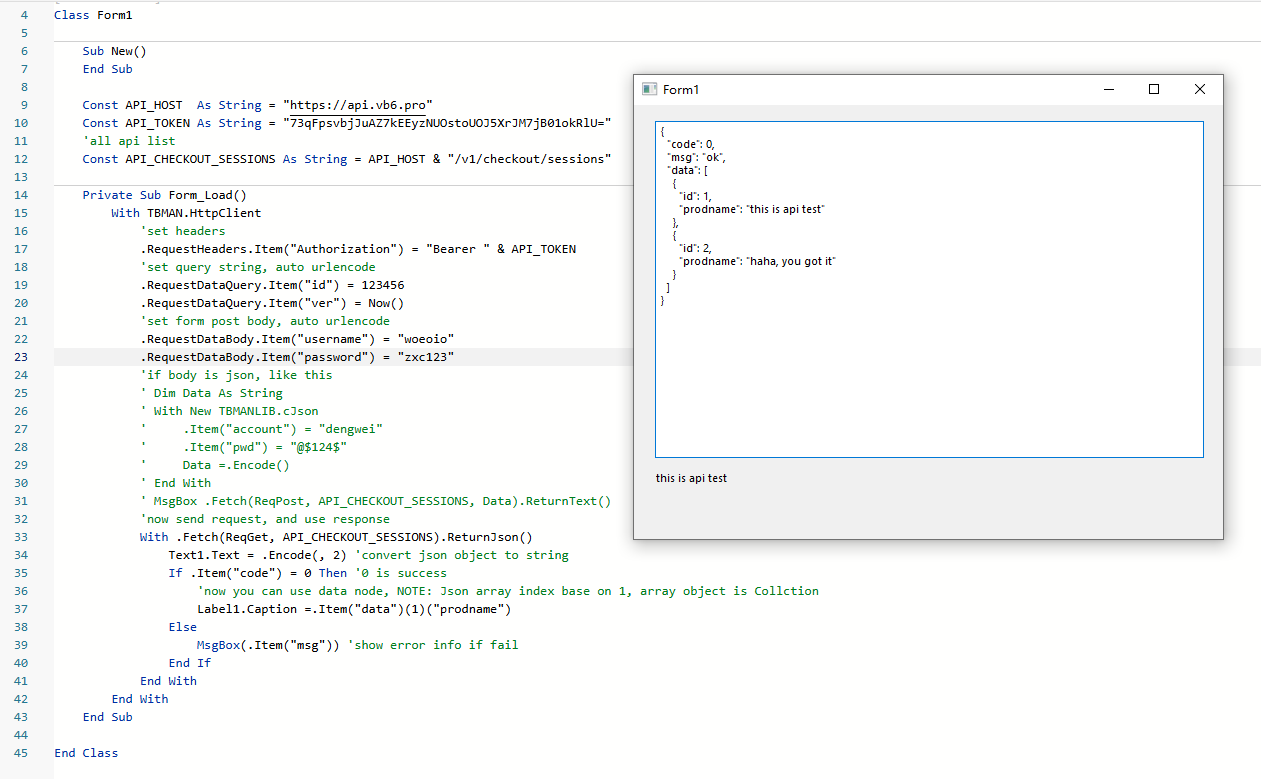The height and width of the screenshot is (779, 1261).
Task: Click the commented "Dim Data As String" line
Action: [211, 393]
